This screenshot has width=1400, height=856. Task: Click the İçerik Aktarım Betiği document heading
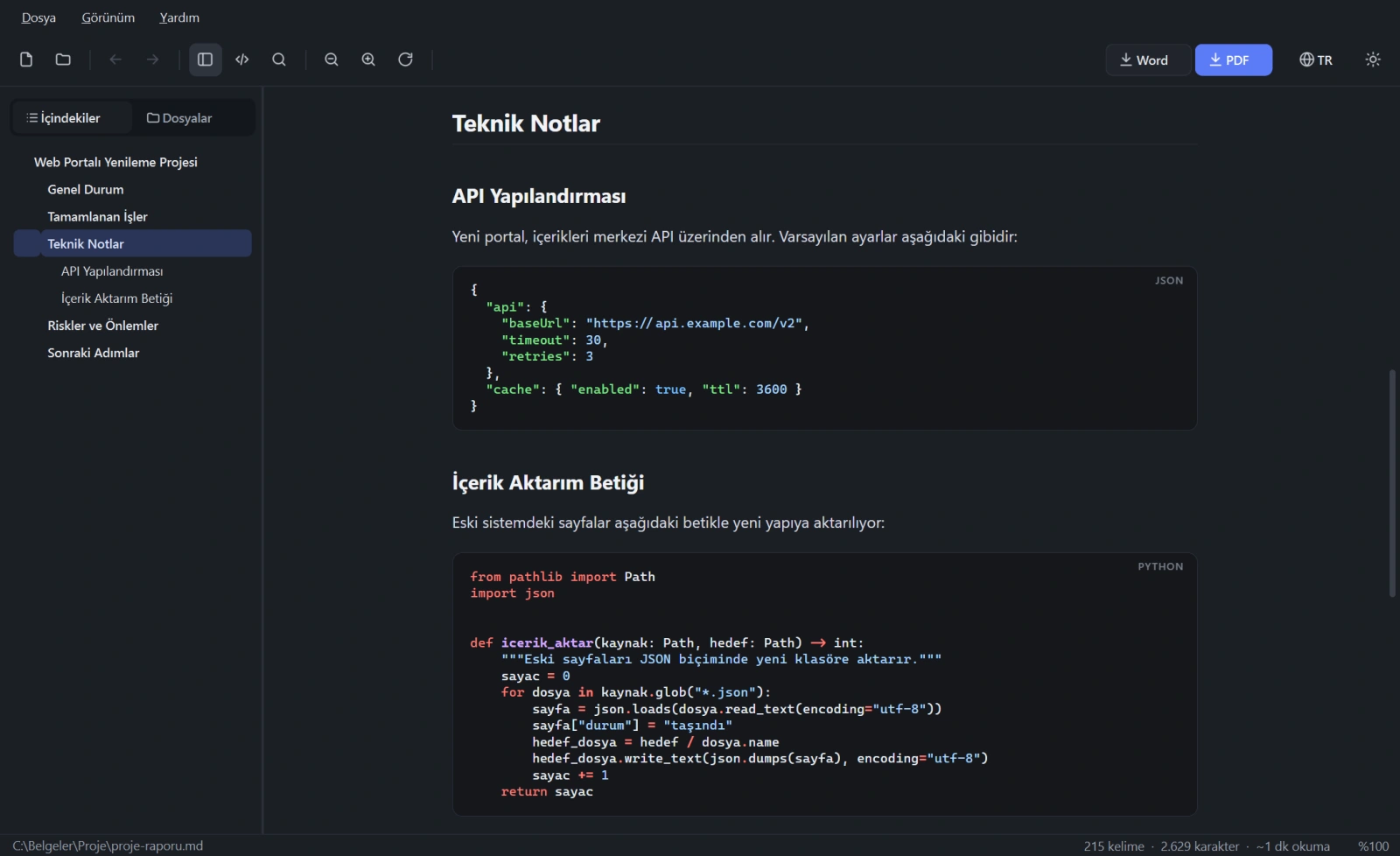click(548, 482)
